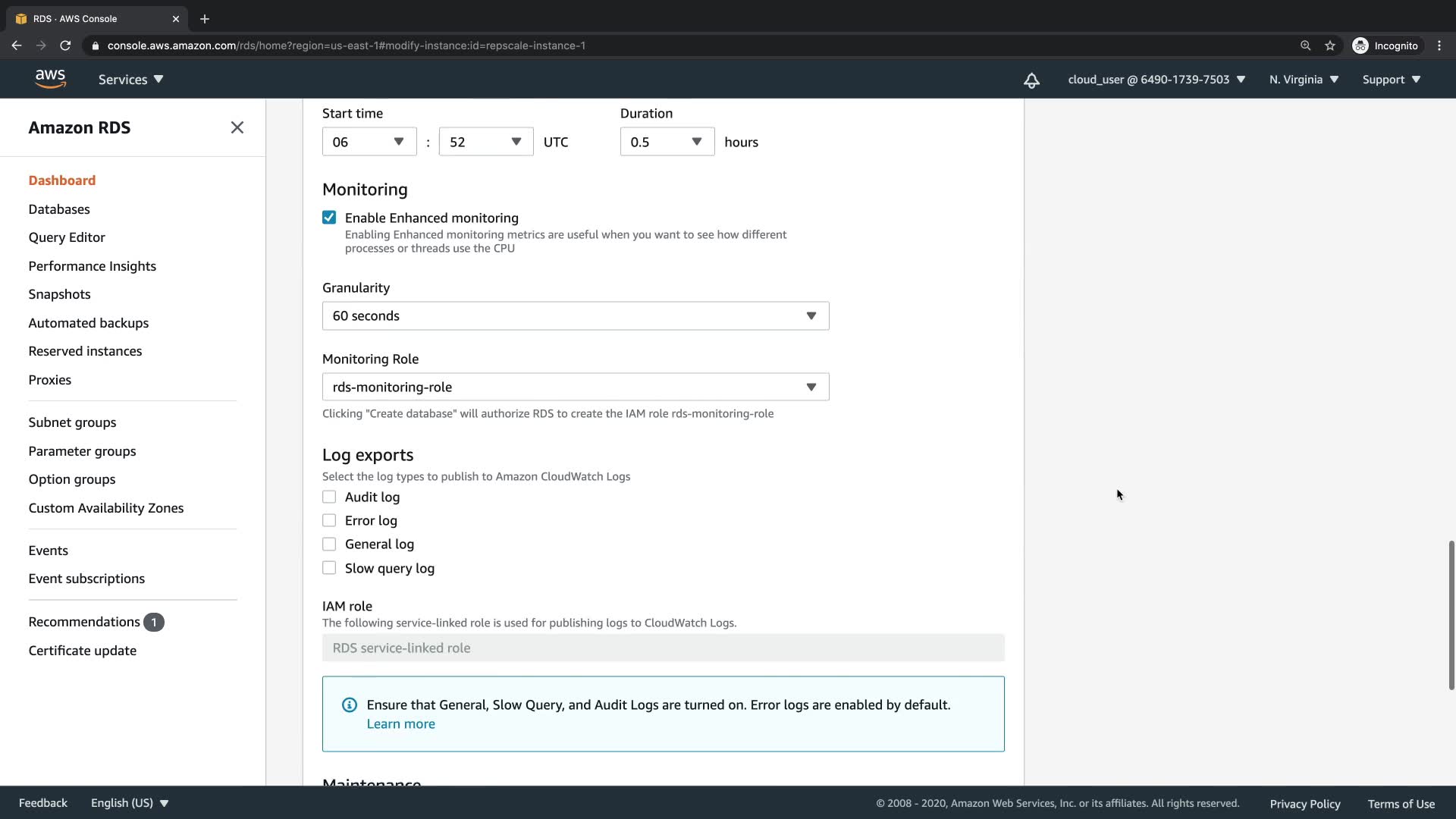
Task: Follow the Learn more link
Action: point(400,723)
